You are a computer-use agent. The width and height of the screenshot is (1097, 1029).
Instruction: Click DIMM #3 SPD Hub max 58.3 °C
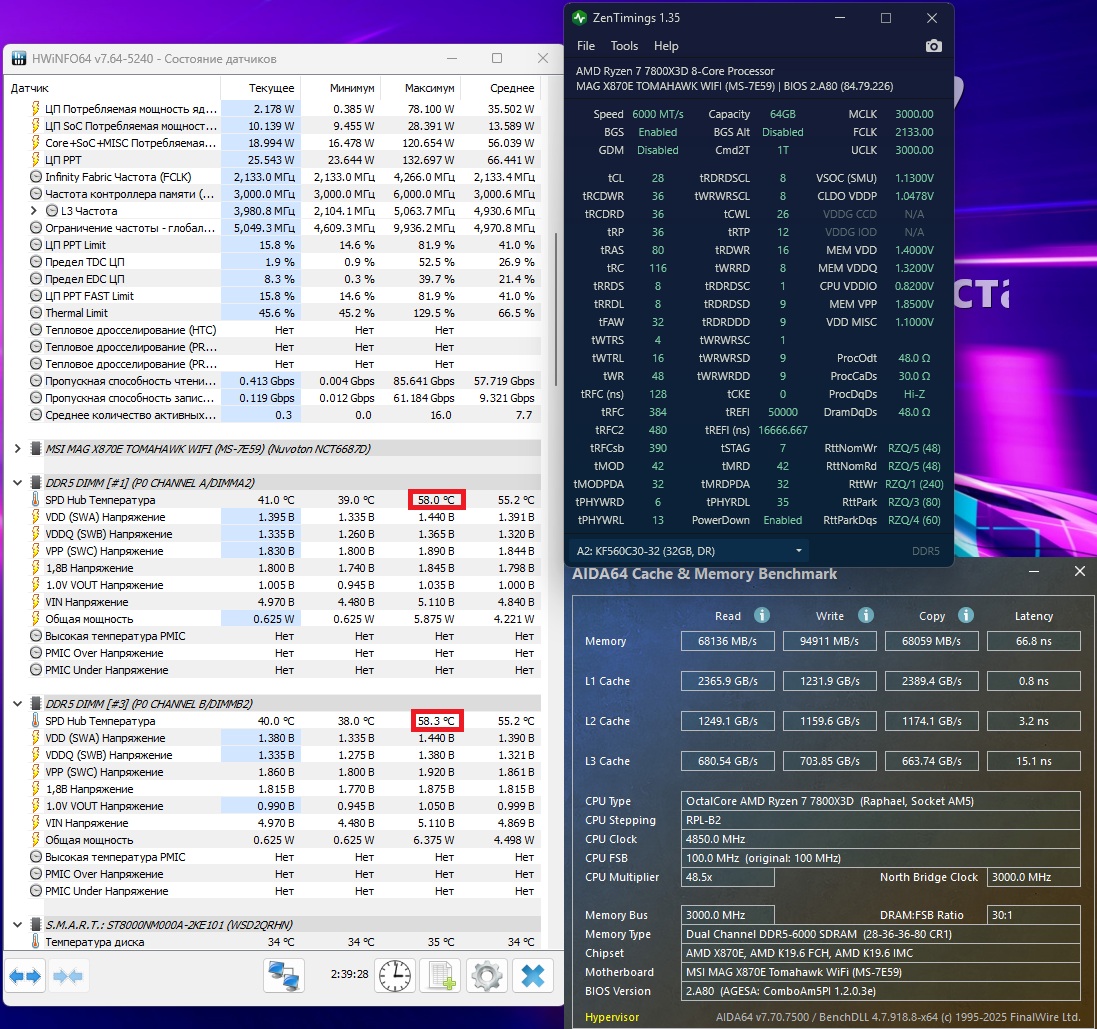tap(436, 721)
